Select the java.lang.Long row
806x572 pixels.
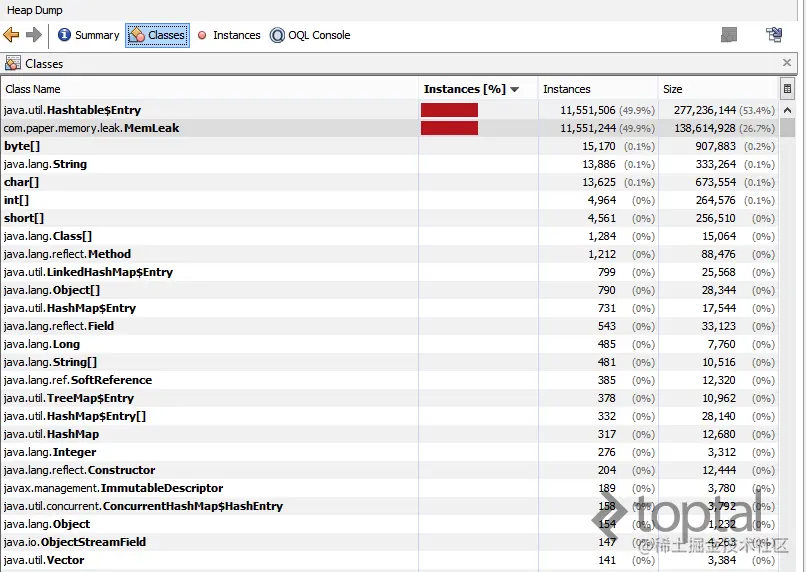[390, 344]
